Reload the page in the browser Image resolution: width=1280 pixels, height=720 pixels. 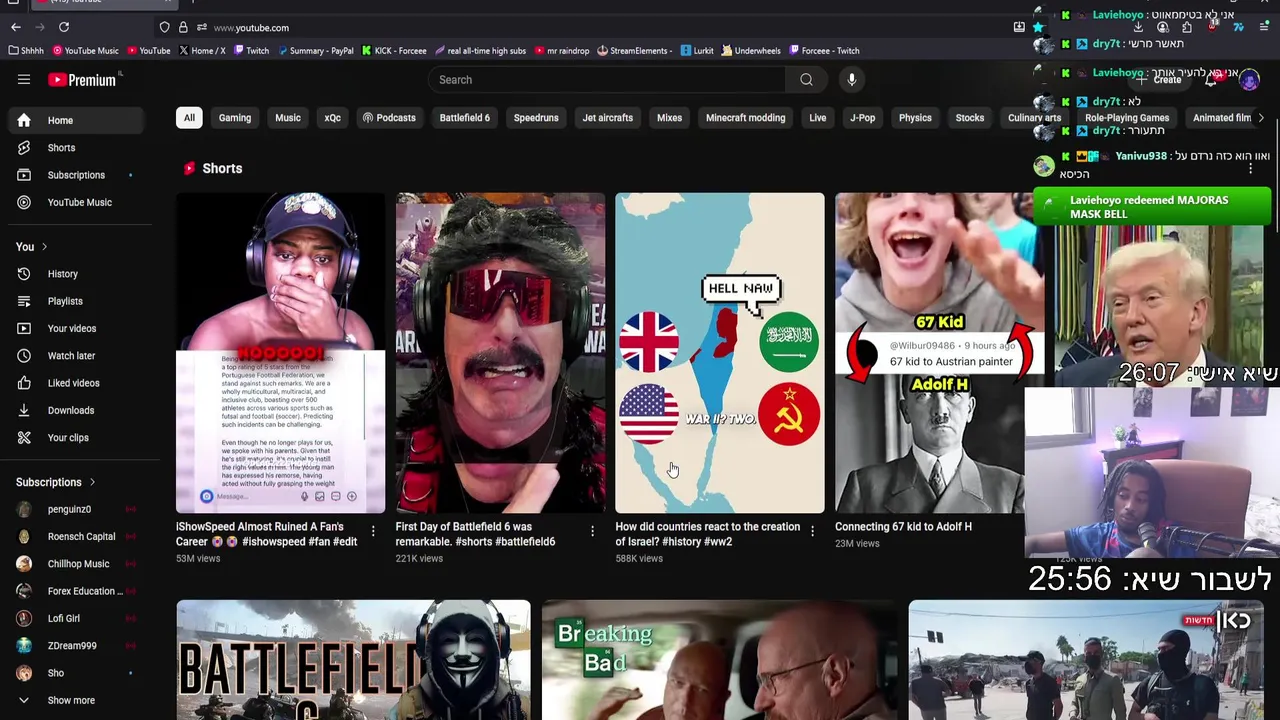(64, 27)
